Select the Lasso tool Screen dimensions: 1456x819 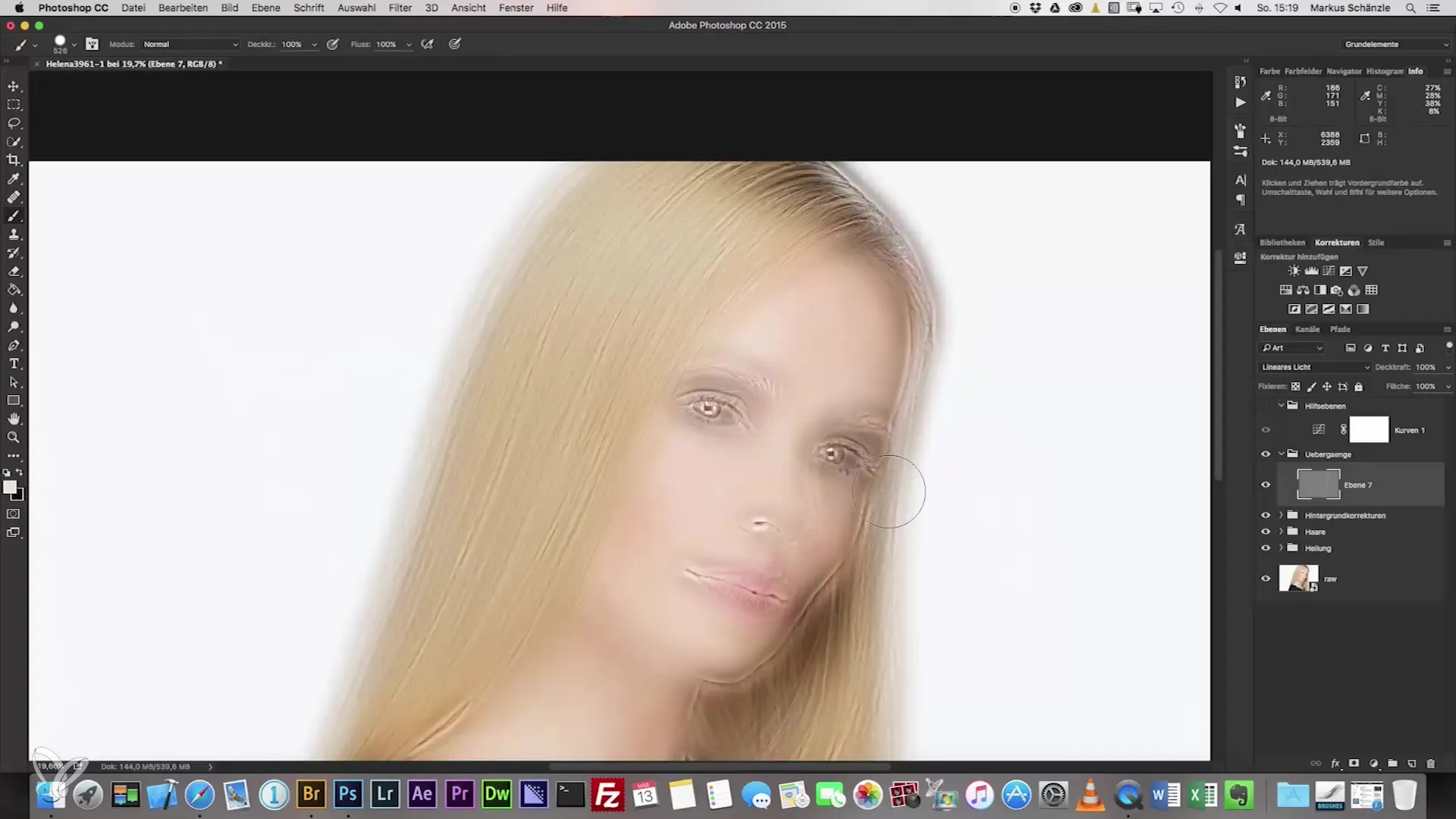14,123
